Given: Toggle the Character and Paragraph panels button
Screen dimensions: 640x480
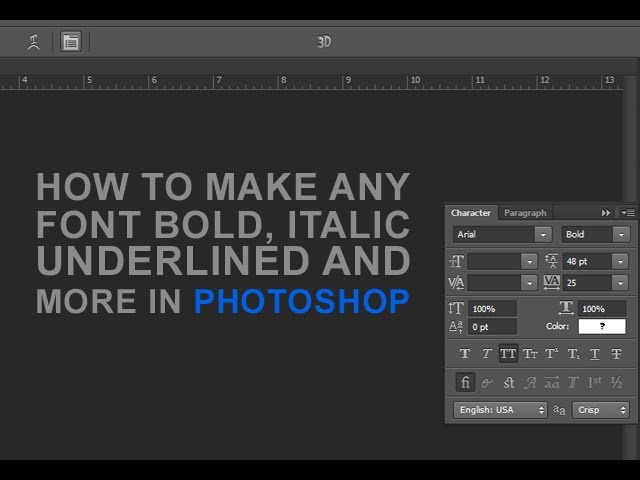Looking at the screenshot, I should point(71,42).
